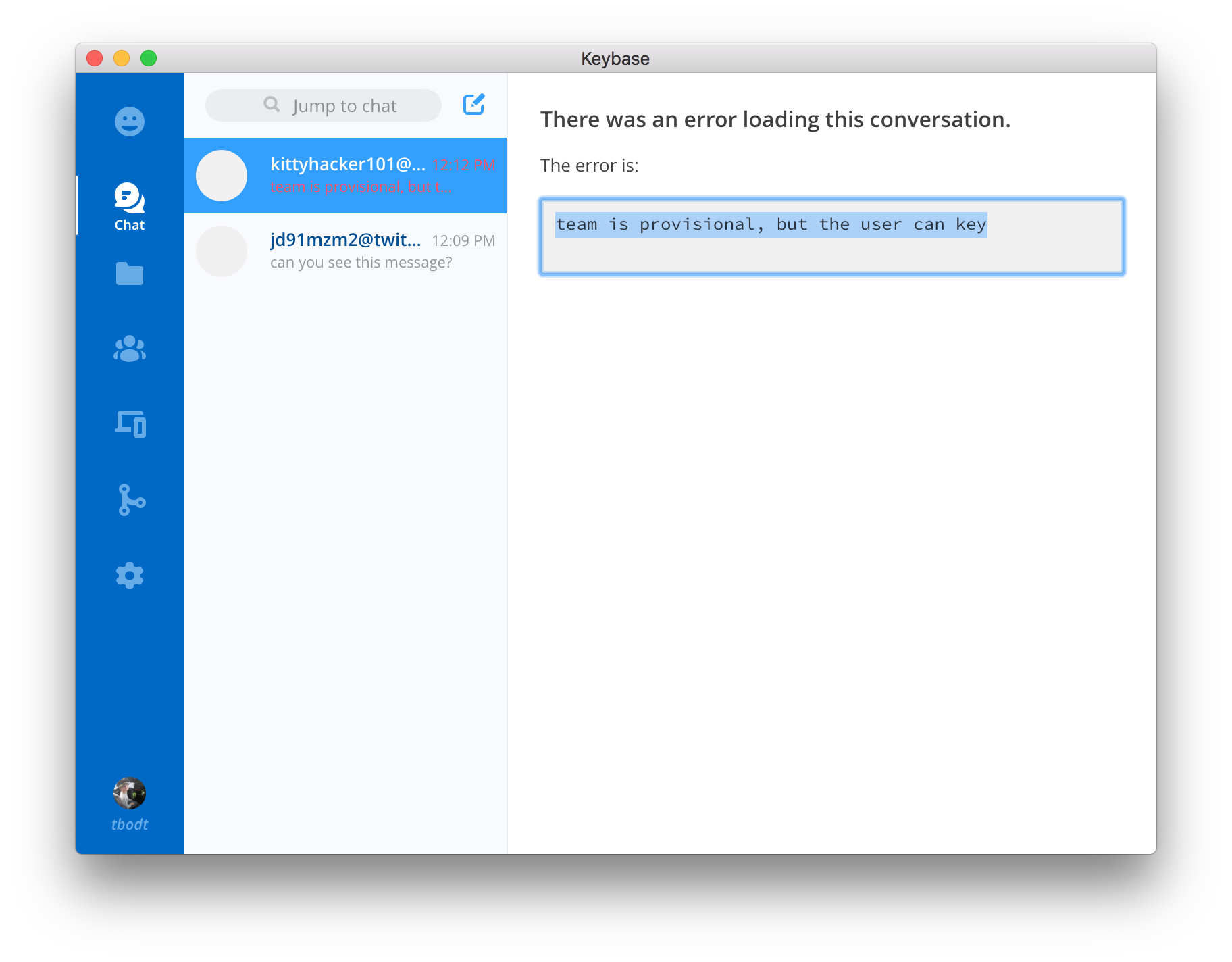Click the 12:09 PM timestamp
Image resolution: width=1232 pixels, height=962 pixels.
[x=463, y=240]
